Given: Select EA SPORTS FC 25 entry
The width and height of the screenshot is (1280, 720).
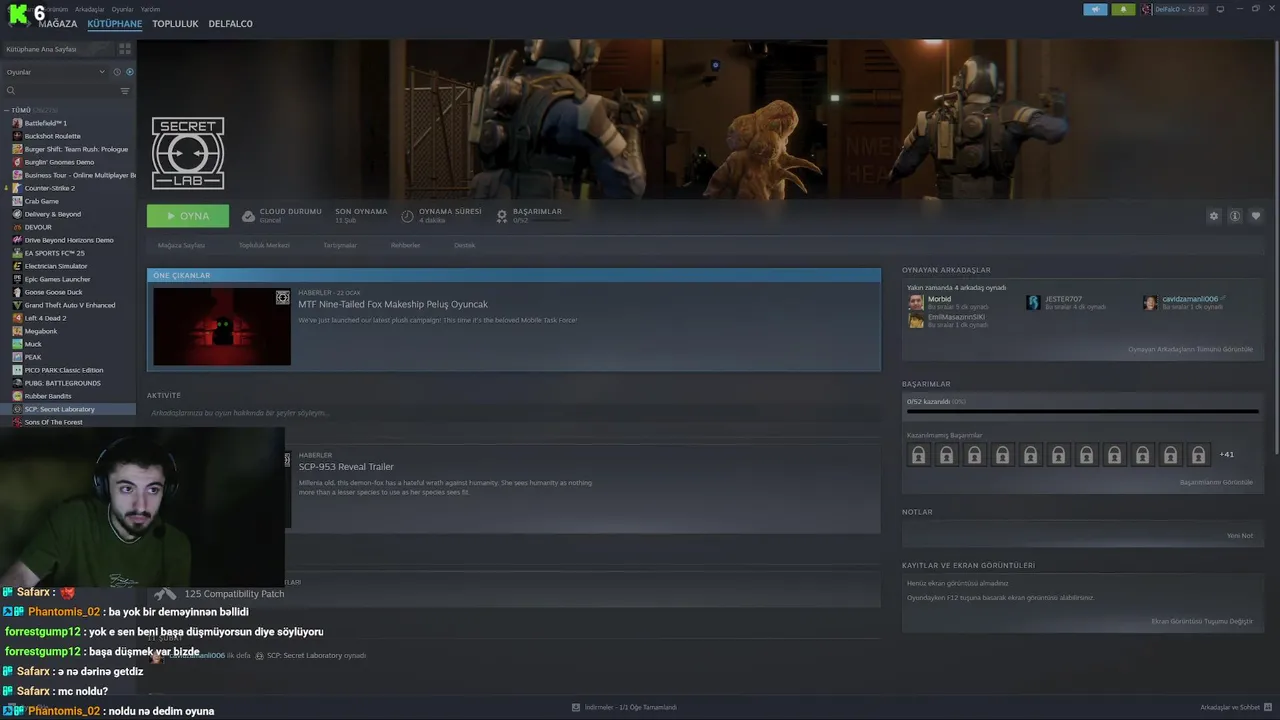Looking at the screenshot, I should point(54,253).
